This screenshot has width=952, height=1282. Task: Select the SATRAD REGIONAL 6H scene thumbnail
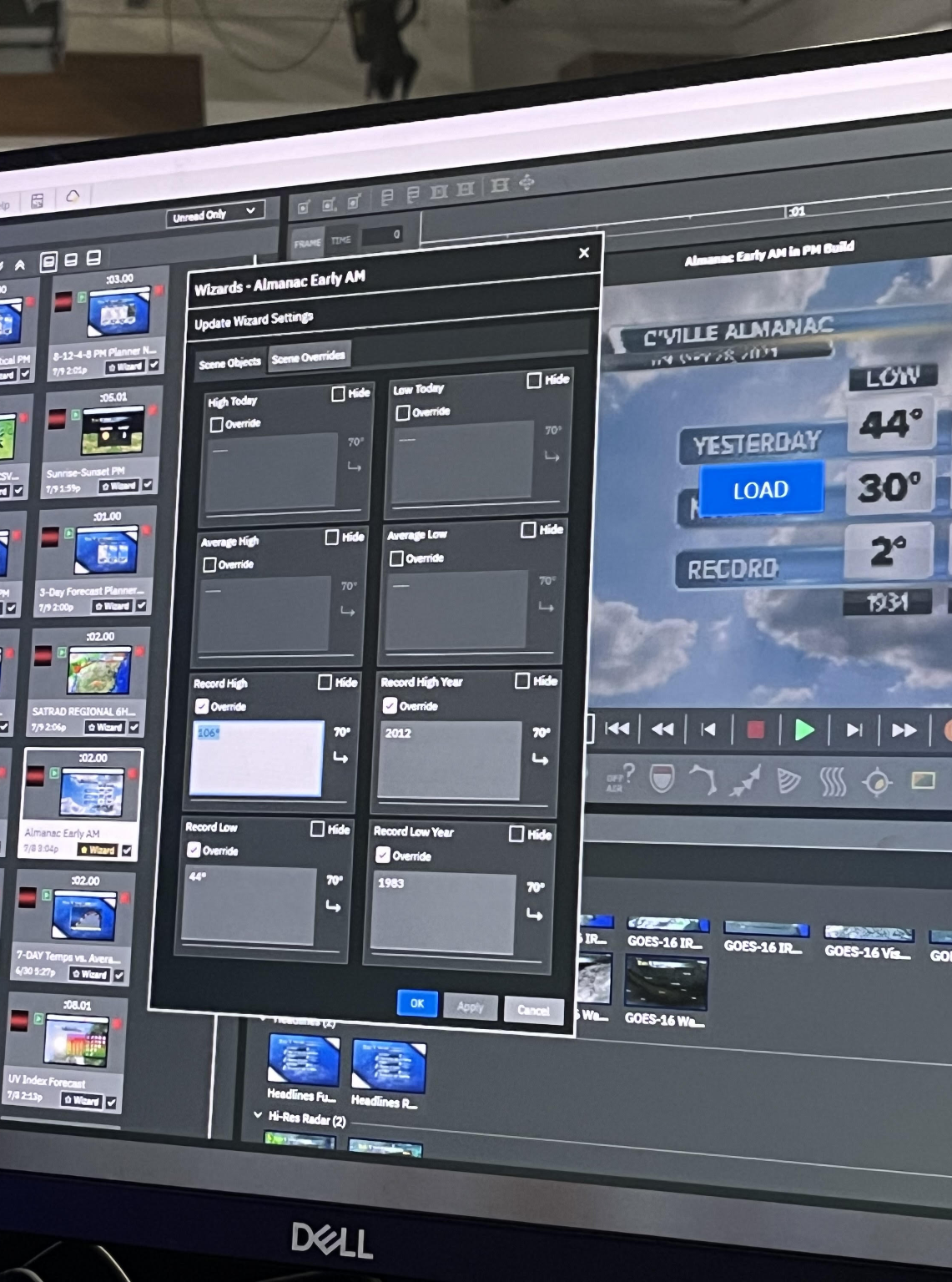100,672
